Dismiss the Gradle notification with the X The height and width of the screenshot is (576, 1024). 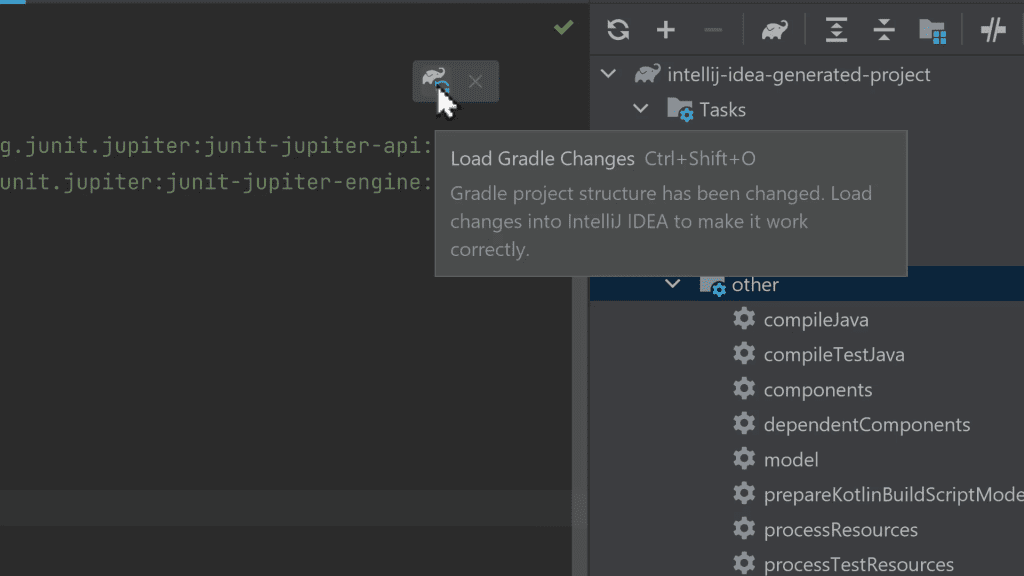click(x=477, y=82)
